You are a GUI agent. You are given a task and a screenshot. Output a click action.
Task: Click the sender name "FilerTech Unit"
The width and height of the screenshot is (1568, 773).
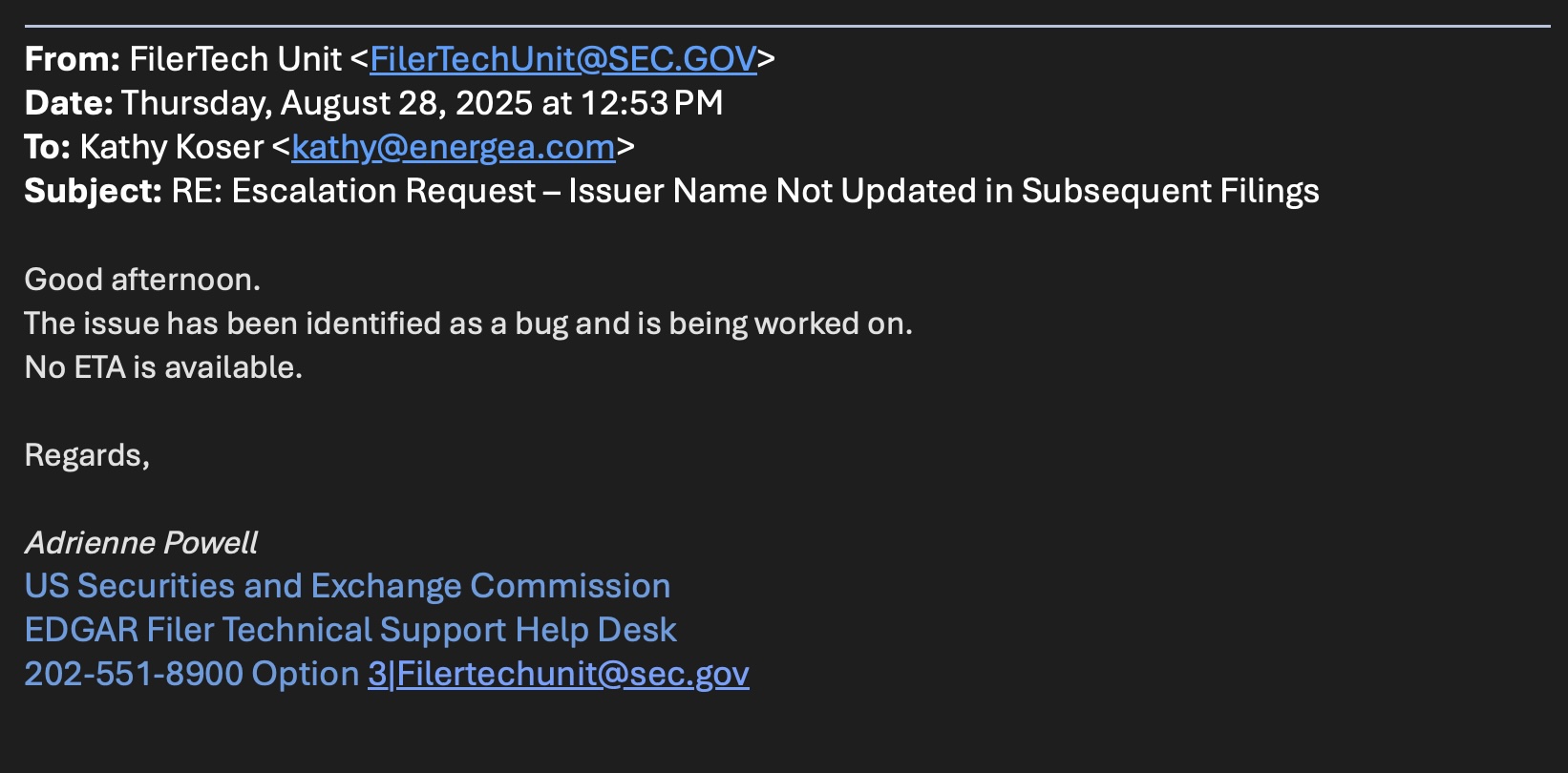click(x=235, y=59)
